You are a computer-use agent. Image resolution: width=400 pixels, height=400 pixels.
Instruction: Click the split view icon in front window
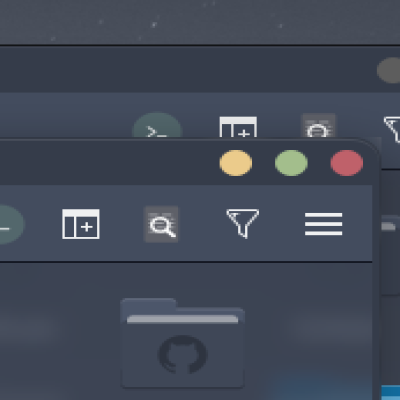point(81,224)
